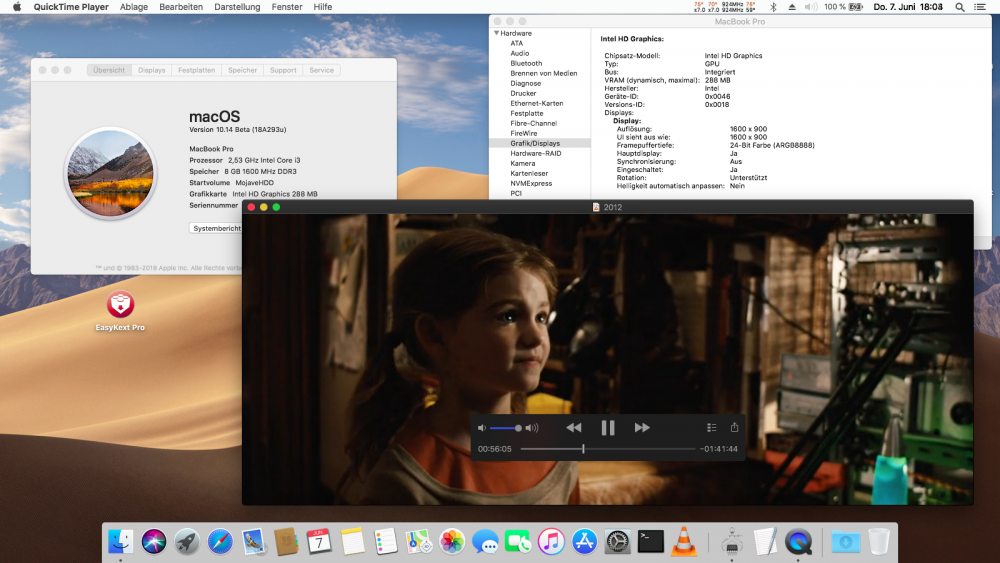Open Finder from the Dock
This screenshot has height=563, width=1000.
[121, 542]
